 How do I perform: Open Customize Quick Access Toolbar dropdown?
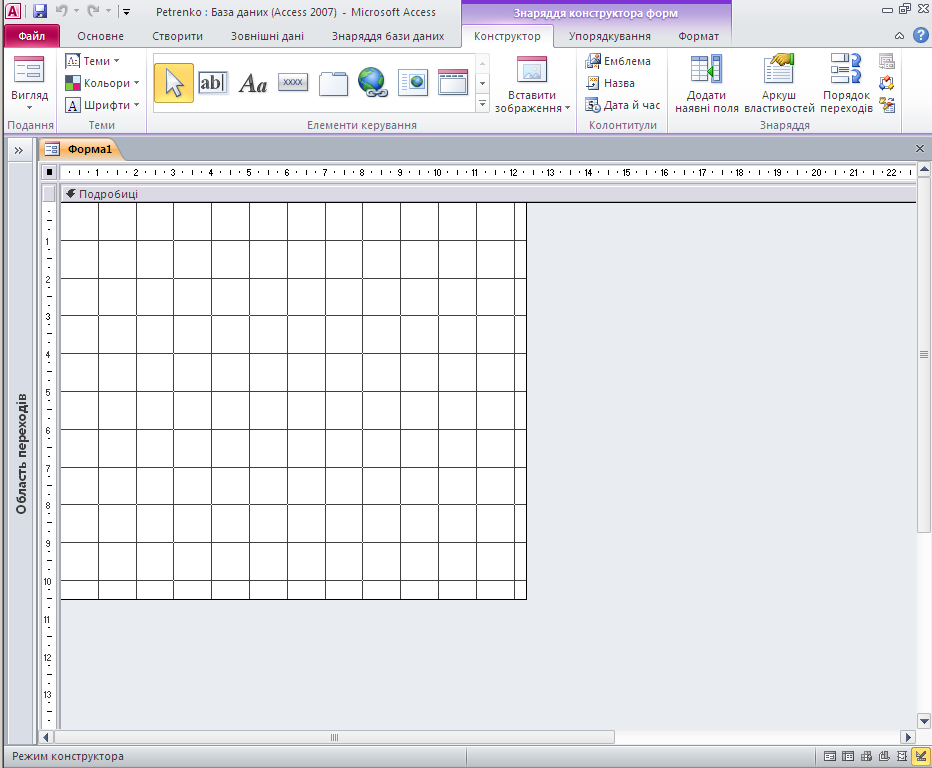[126, 11]
